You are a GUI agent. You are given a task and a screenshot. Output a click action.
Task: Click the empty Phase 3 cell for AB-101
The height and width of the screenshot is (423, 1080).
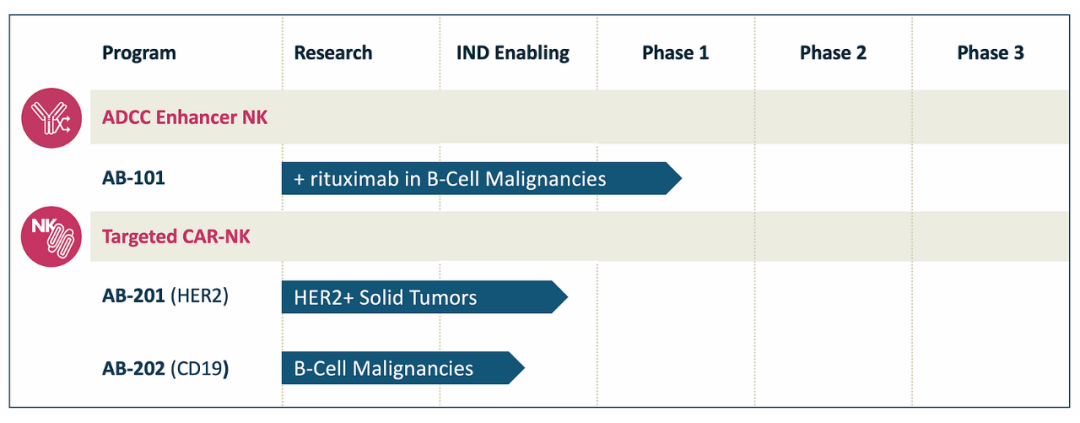click(990, 178)
